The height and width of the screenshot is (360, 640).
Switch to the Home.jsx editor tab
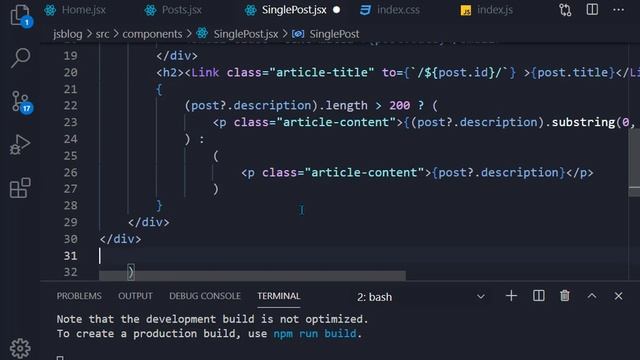coord(76,10)
